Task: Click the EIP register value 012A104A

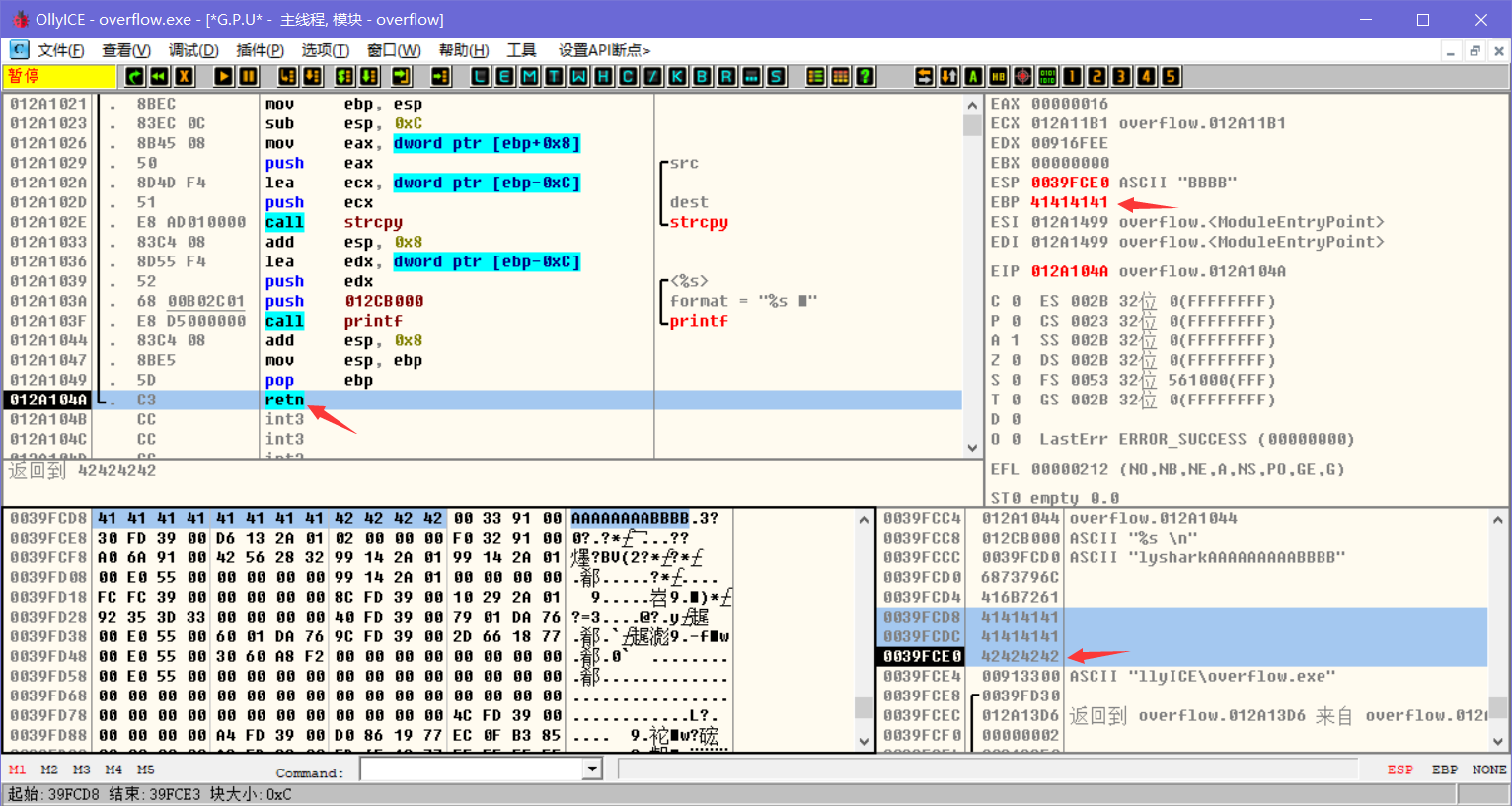Action: point(1069,271)
